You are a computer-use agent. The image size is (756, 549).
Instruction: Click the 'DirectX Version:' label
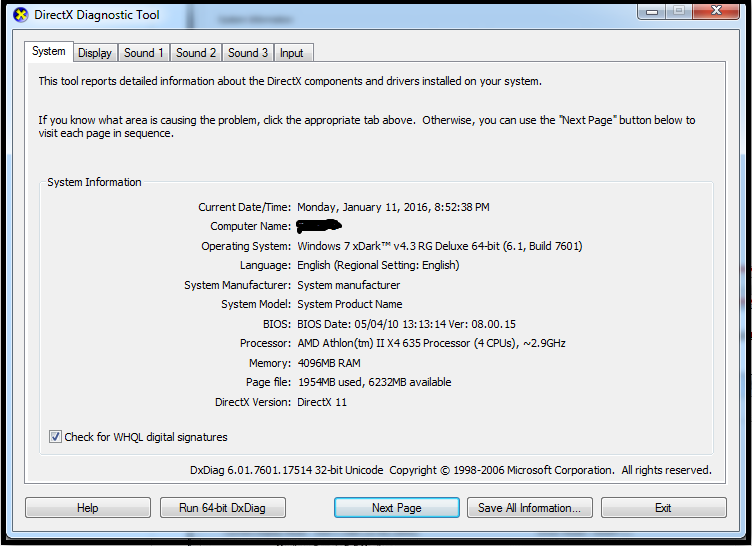[x=253, y=402]
